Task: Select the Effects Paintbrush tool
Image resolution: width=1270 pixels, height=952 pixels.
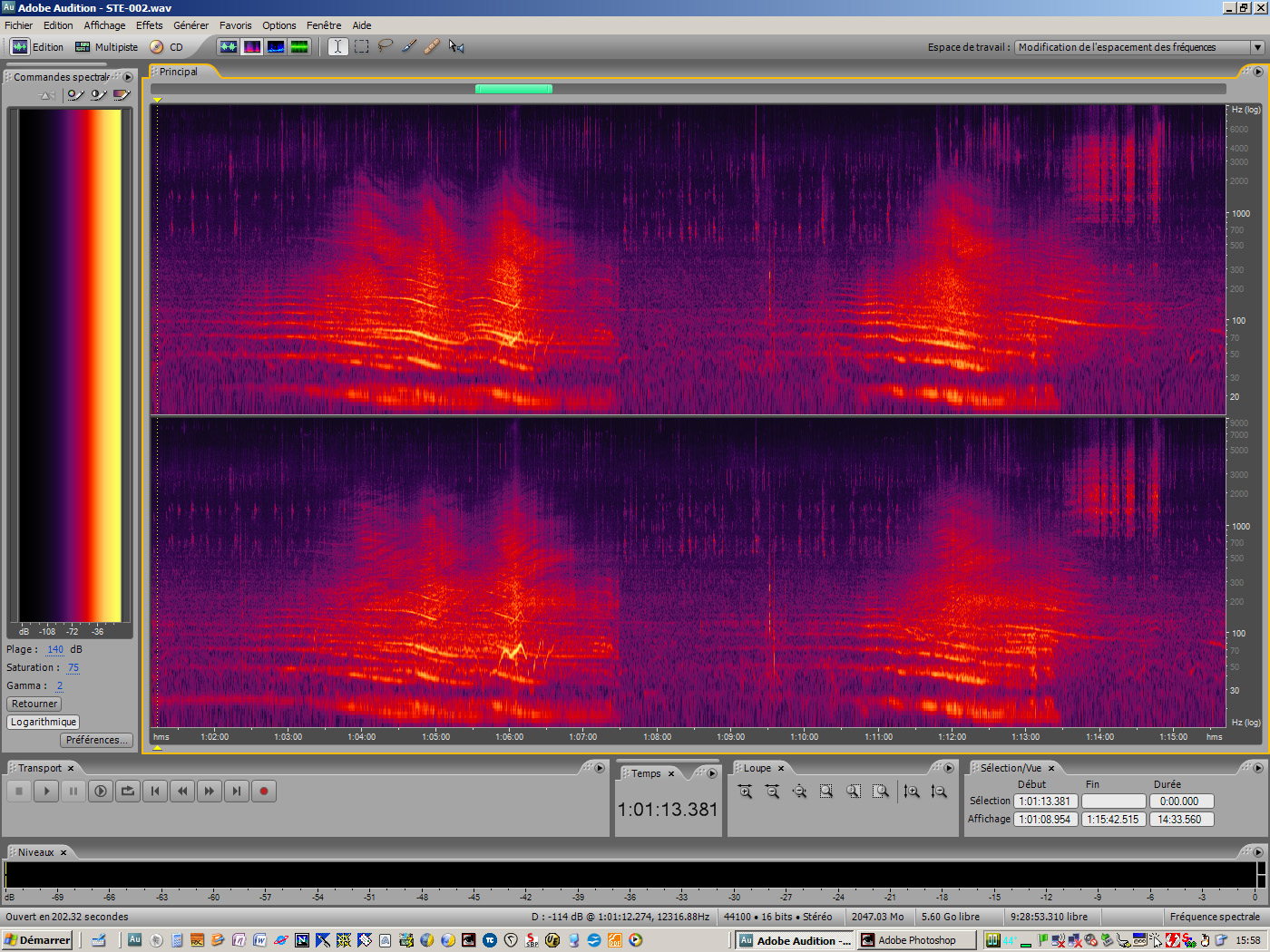Action: (x=408, y=46)
